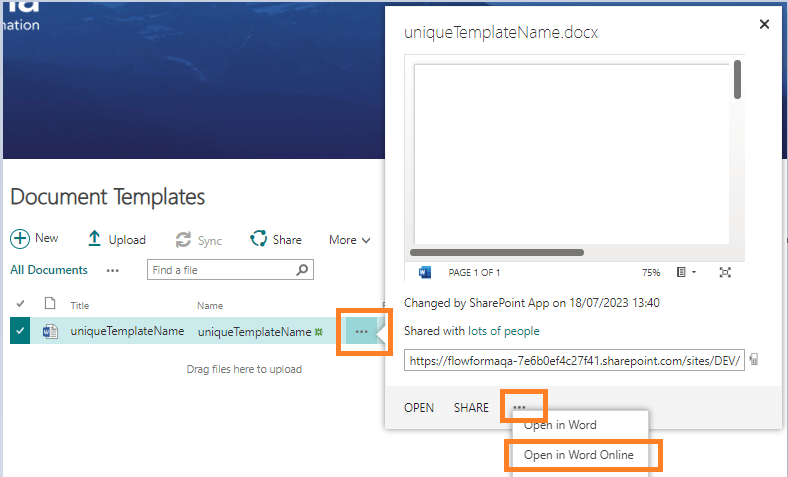
Task: Sort by the Title column header
Action: pos(79,306)
